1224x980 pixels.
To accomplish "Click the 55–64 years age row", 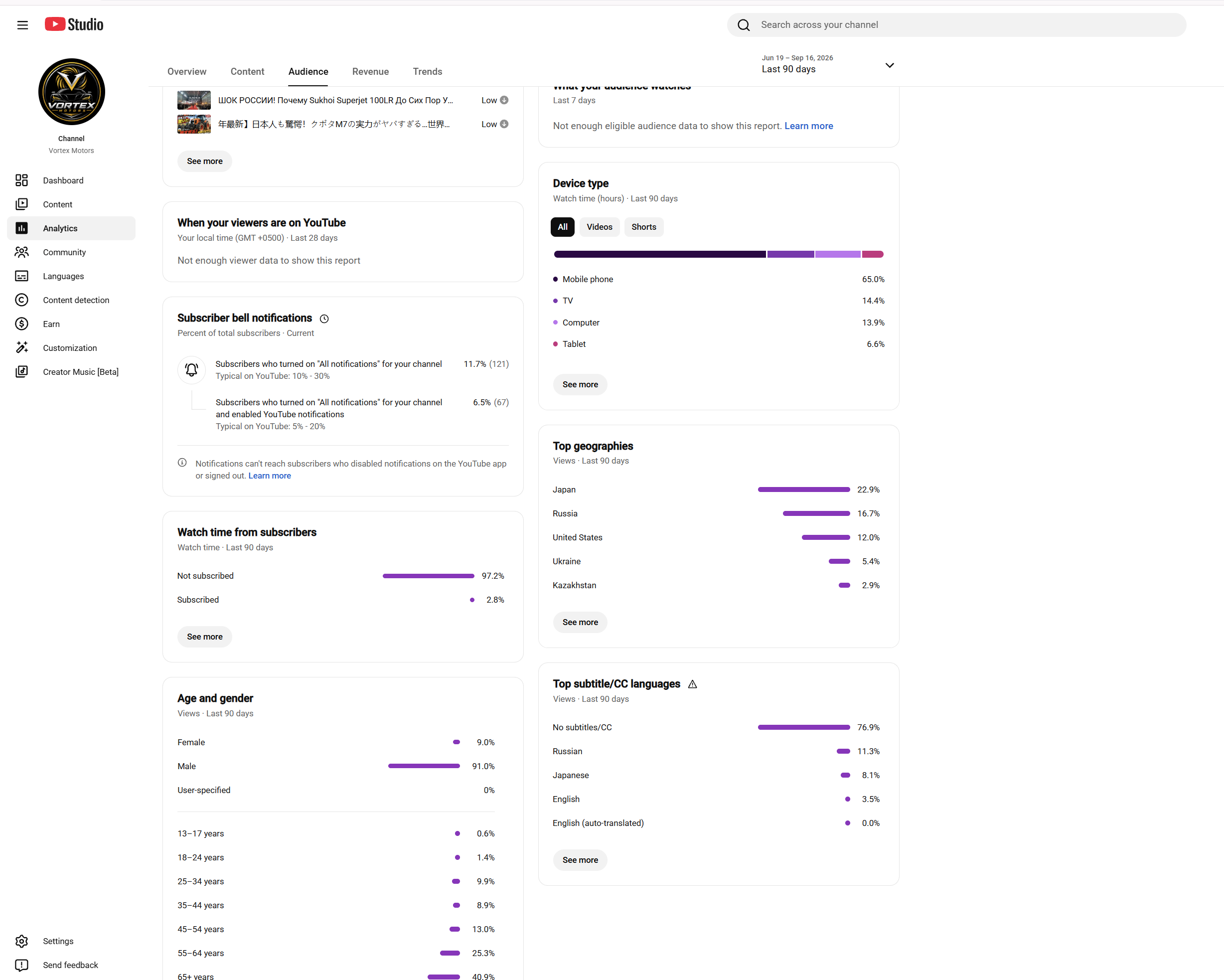I will click(x=336, y=953).
